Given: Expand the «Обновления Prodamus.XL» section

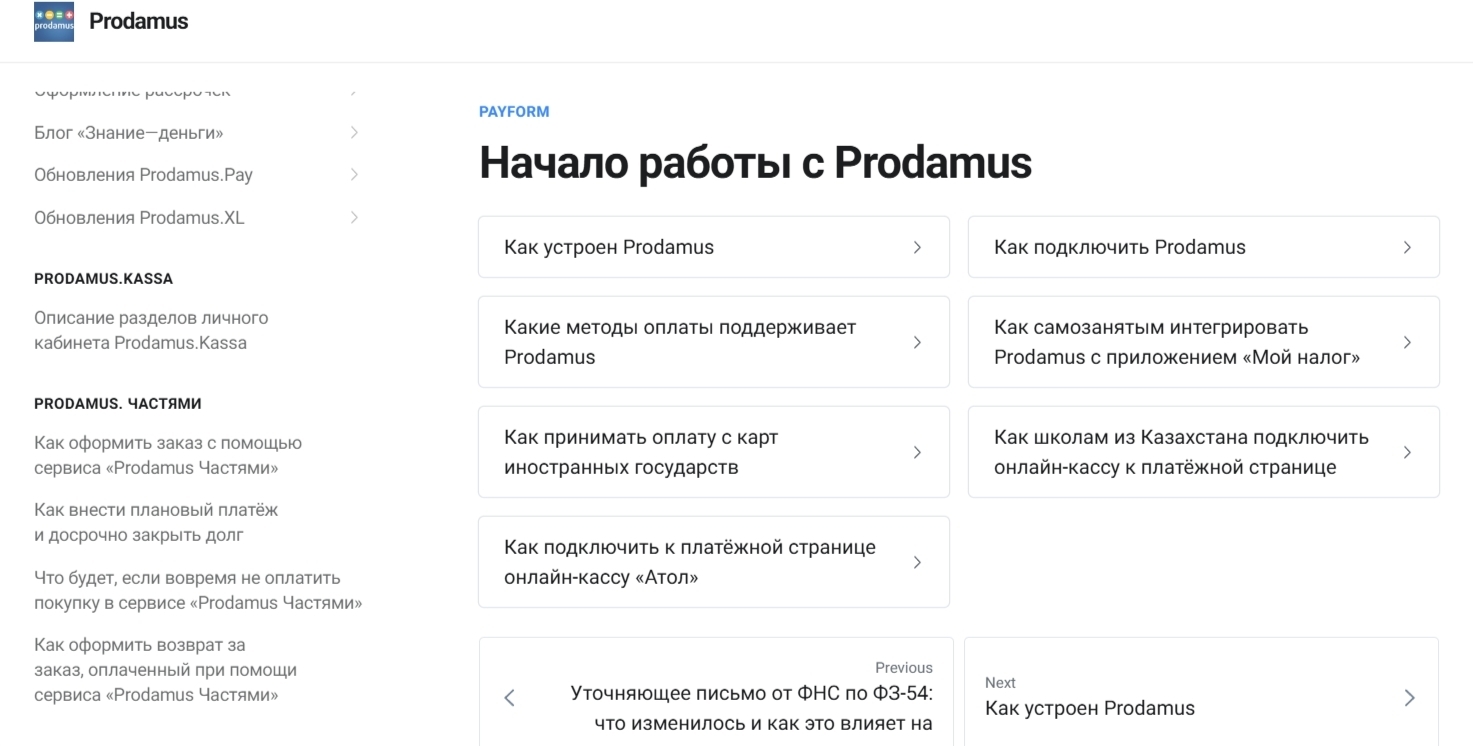Looking at the screenshot, I should click(141, 217).
